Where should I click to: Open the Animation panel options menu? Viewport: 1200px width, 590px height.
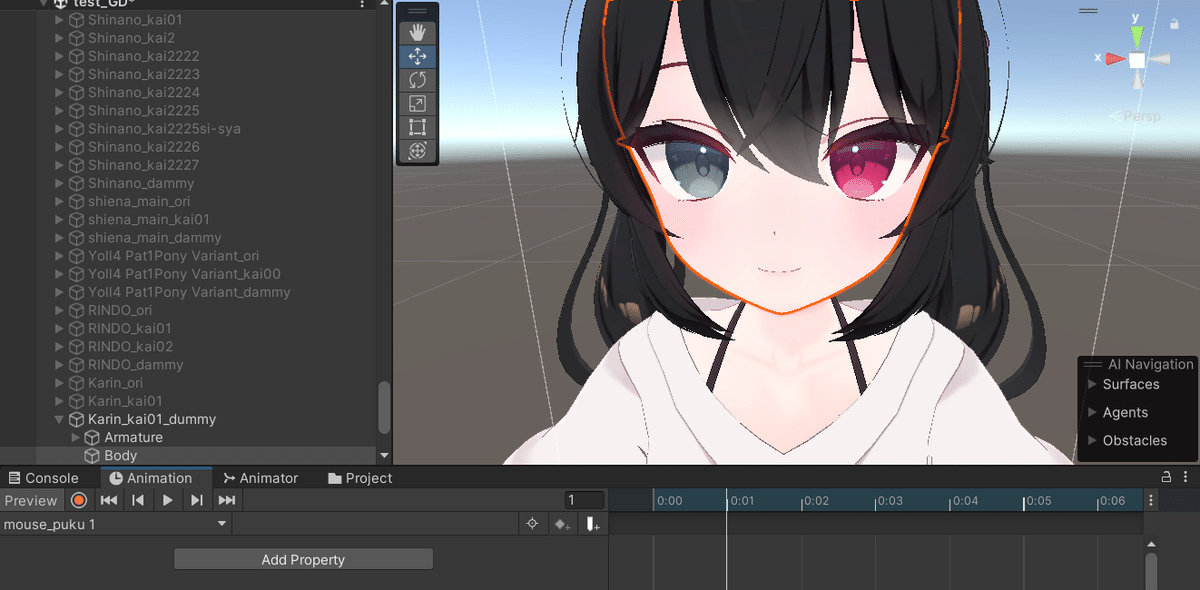tap(1185, 476)
